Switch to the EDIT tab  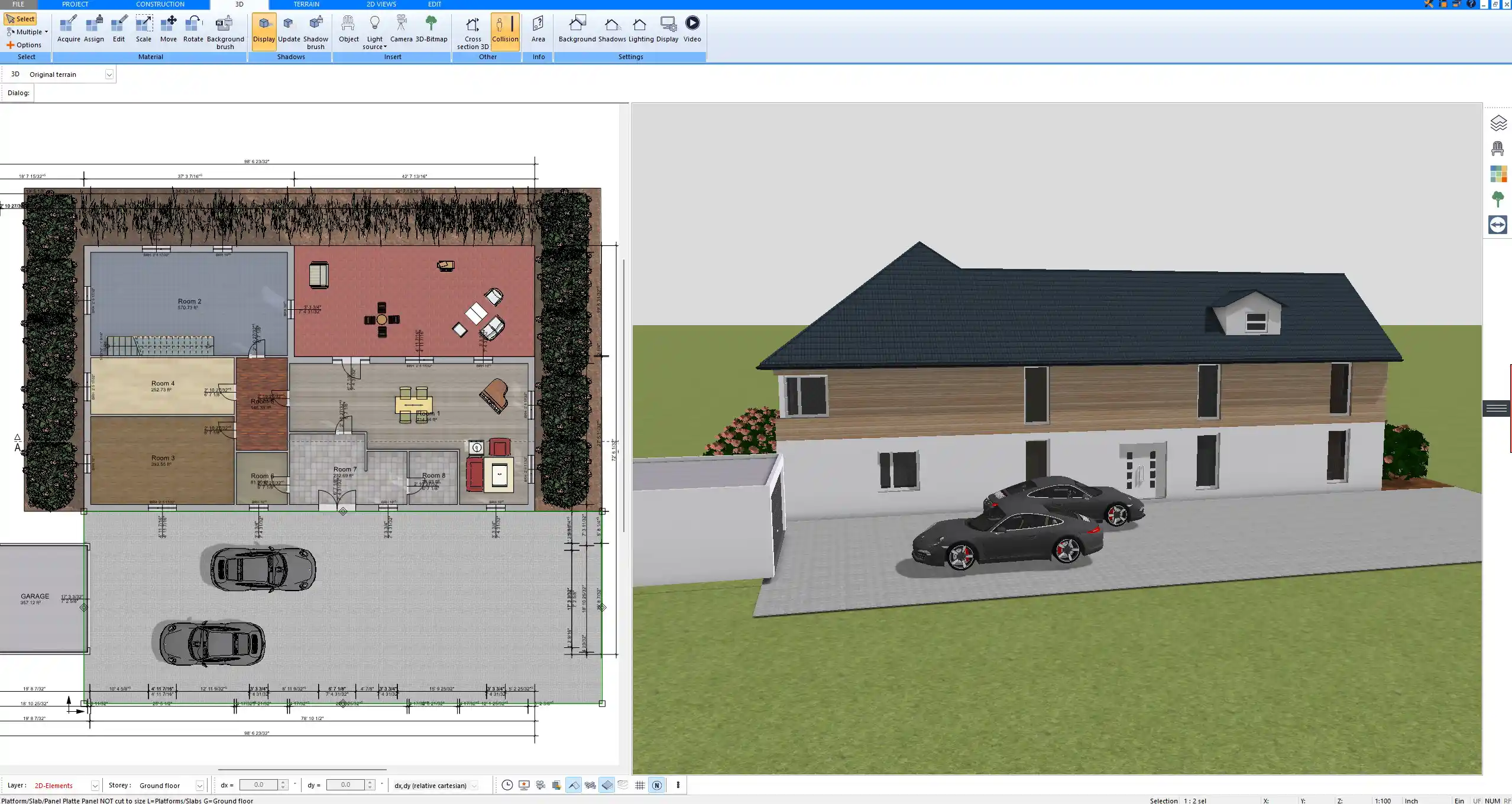[435, 4]
